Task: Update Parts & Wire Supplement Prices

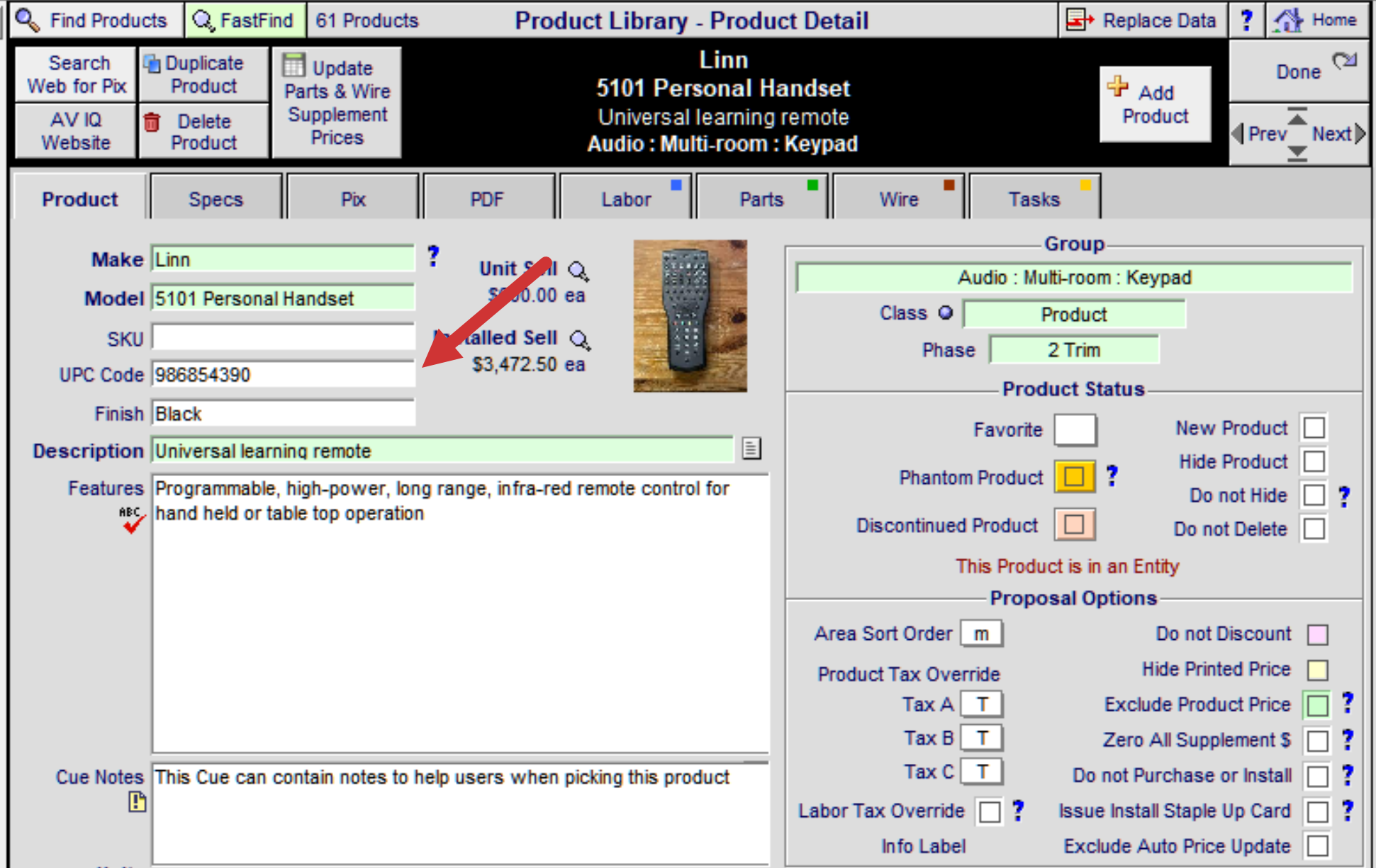Action: tap(337, 103)
